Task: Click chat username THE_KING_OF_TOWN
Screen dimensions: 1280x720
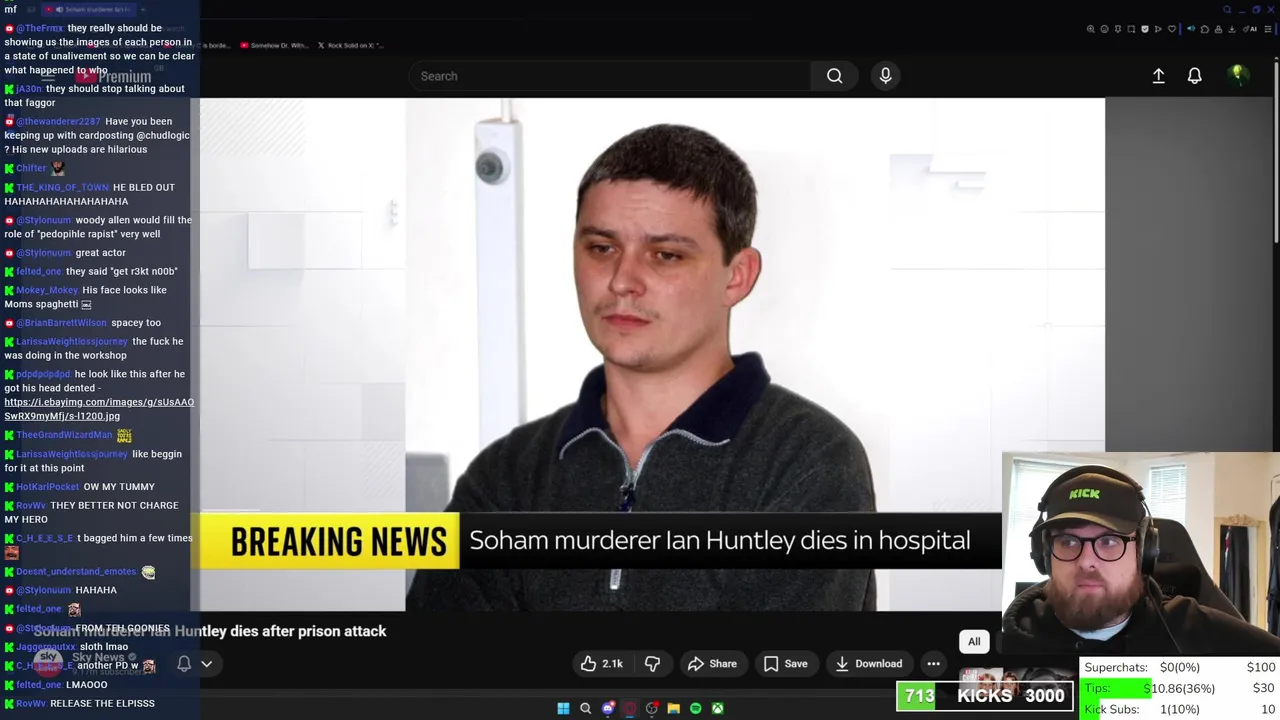Action: (x=62, y=188)
